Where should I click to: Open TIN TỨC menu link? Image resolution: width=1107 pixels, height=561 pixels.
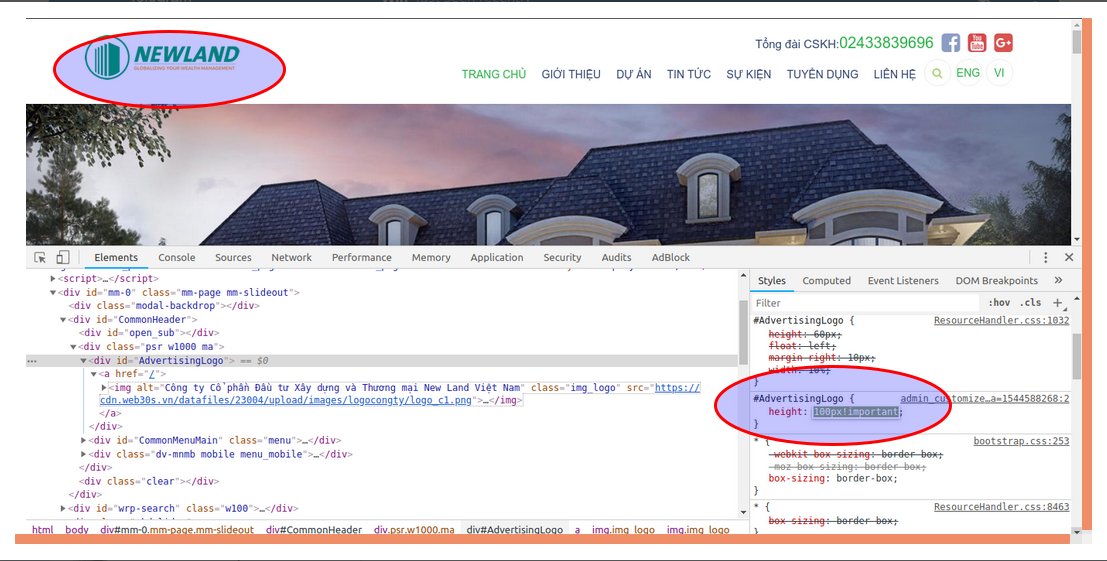pyautogui.click(x=689, y=74)
